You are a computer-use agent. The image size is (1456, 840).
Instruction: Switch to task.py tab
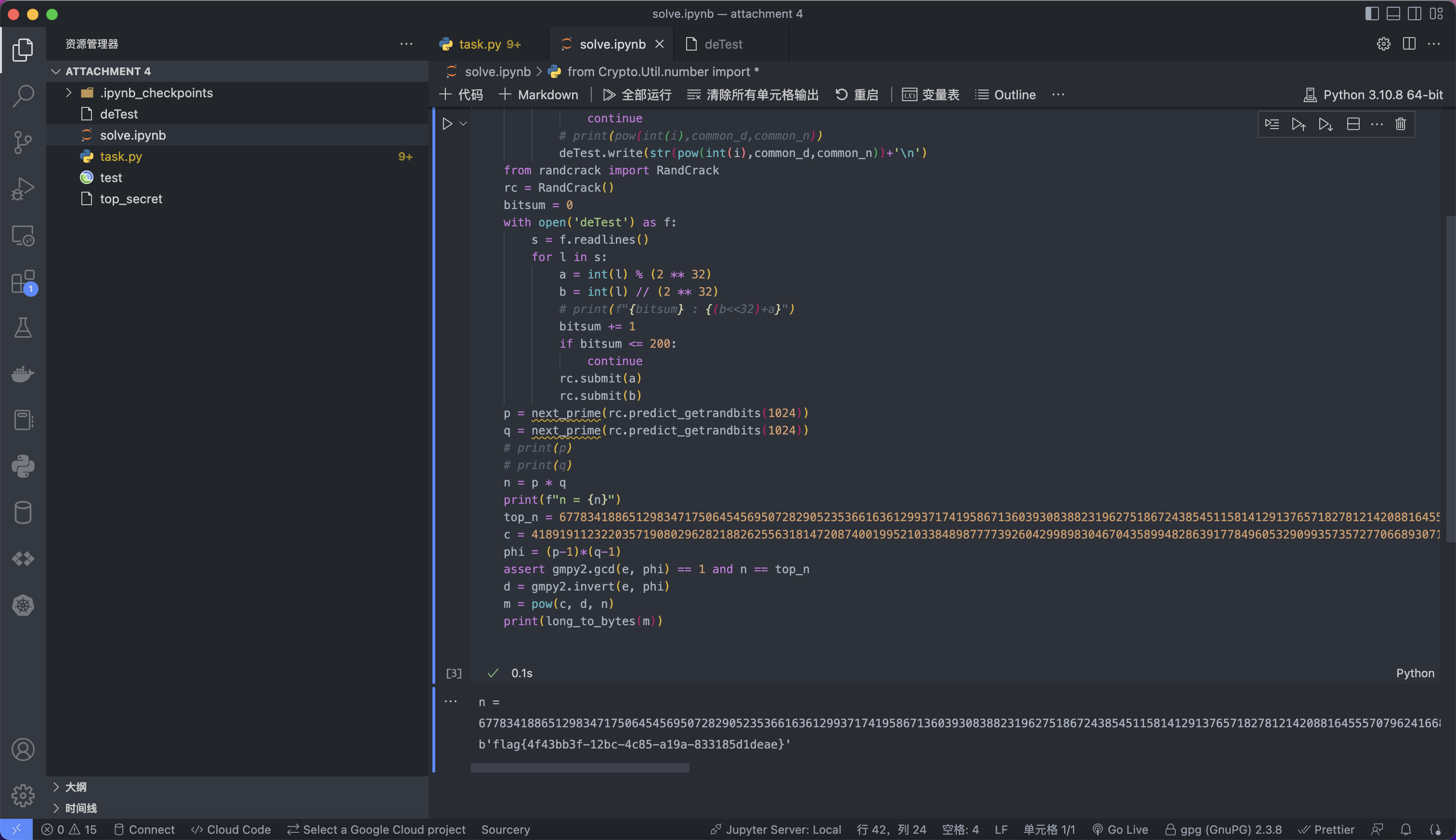point(489,44)
